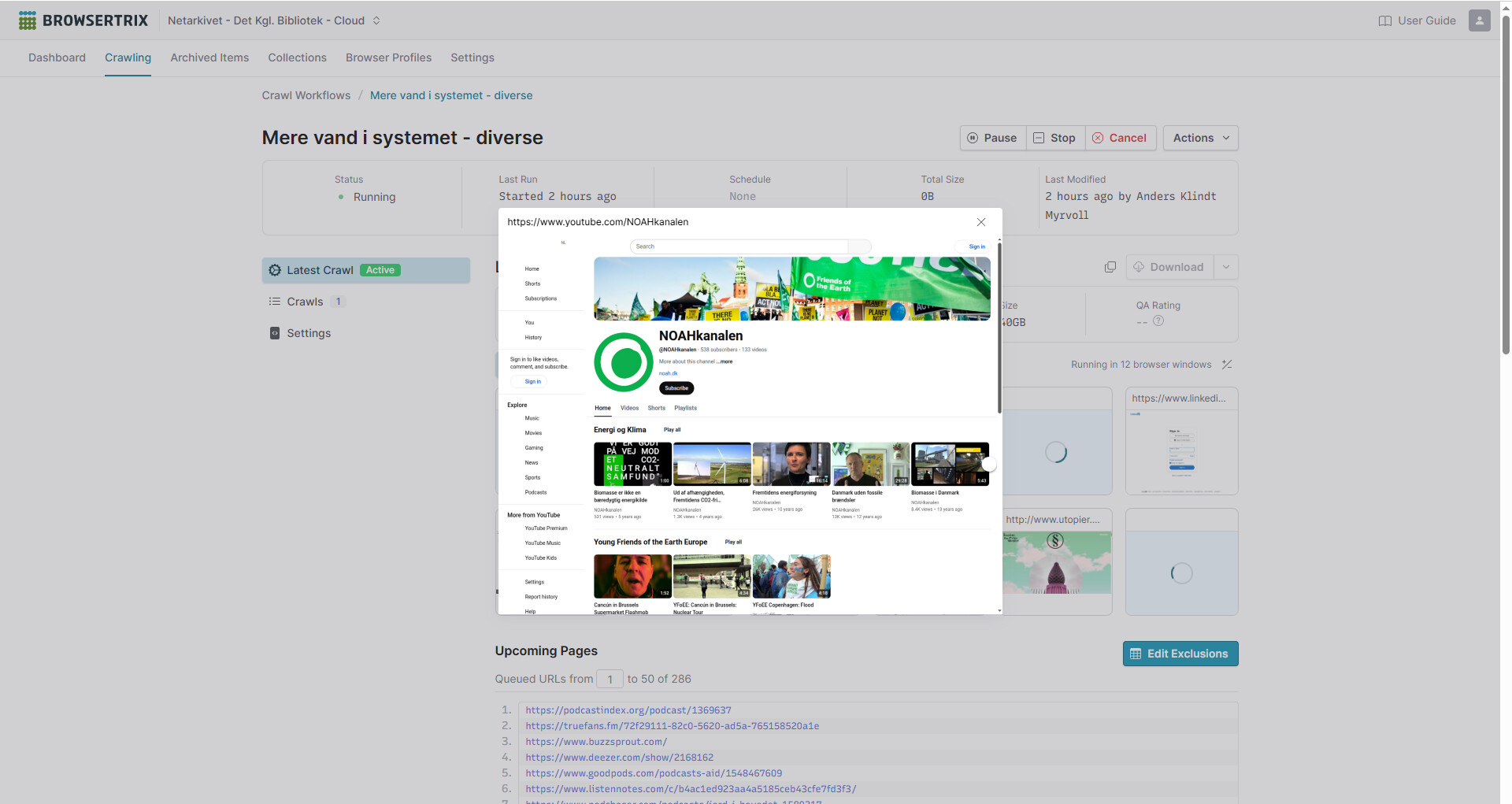Select Crawls in the side menu
Viewport: 1512px width, 804px height.
pyautogui.click(x=305, y=302)
